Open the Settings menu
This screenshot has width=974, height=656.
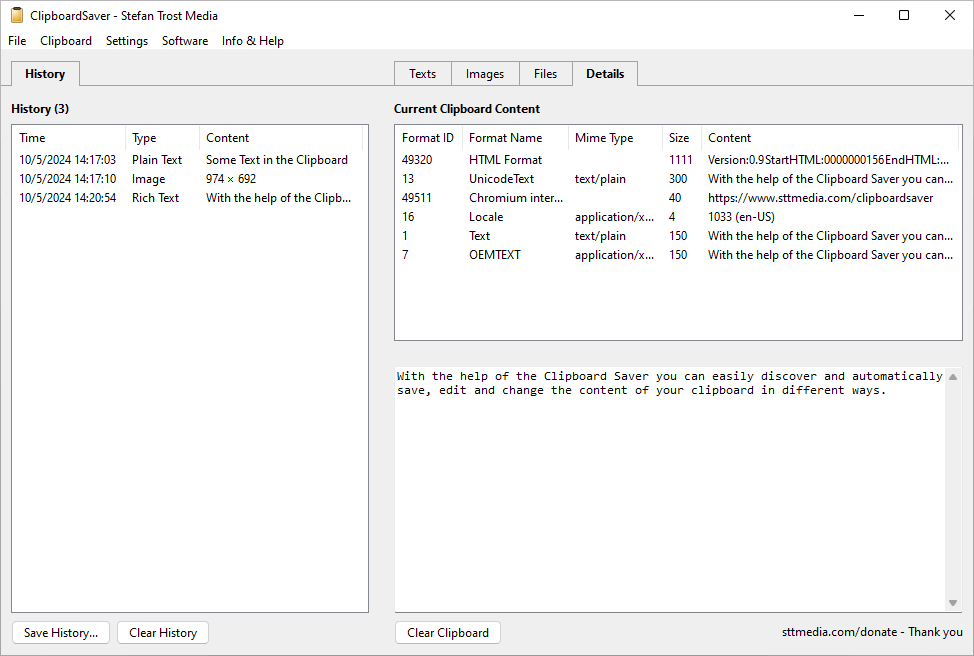click(x=127, y=41)
